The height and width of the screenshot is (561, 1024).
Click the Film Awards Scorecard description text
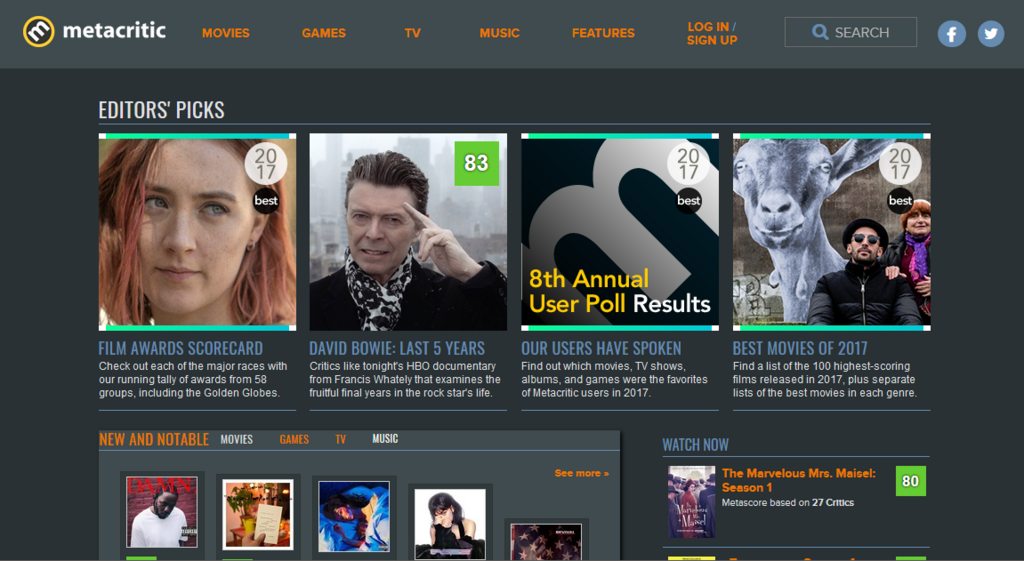pyautogui.click(x=193, y=379)
